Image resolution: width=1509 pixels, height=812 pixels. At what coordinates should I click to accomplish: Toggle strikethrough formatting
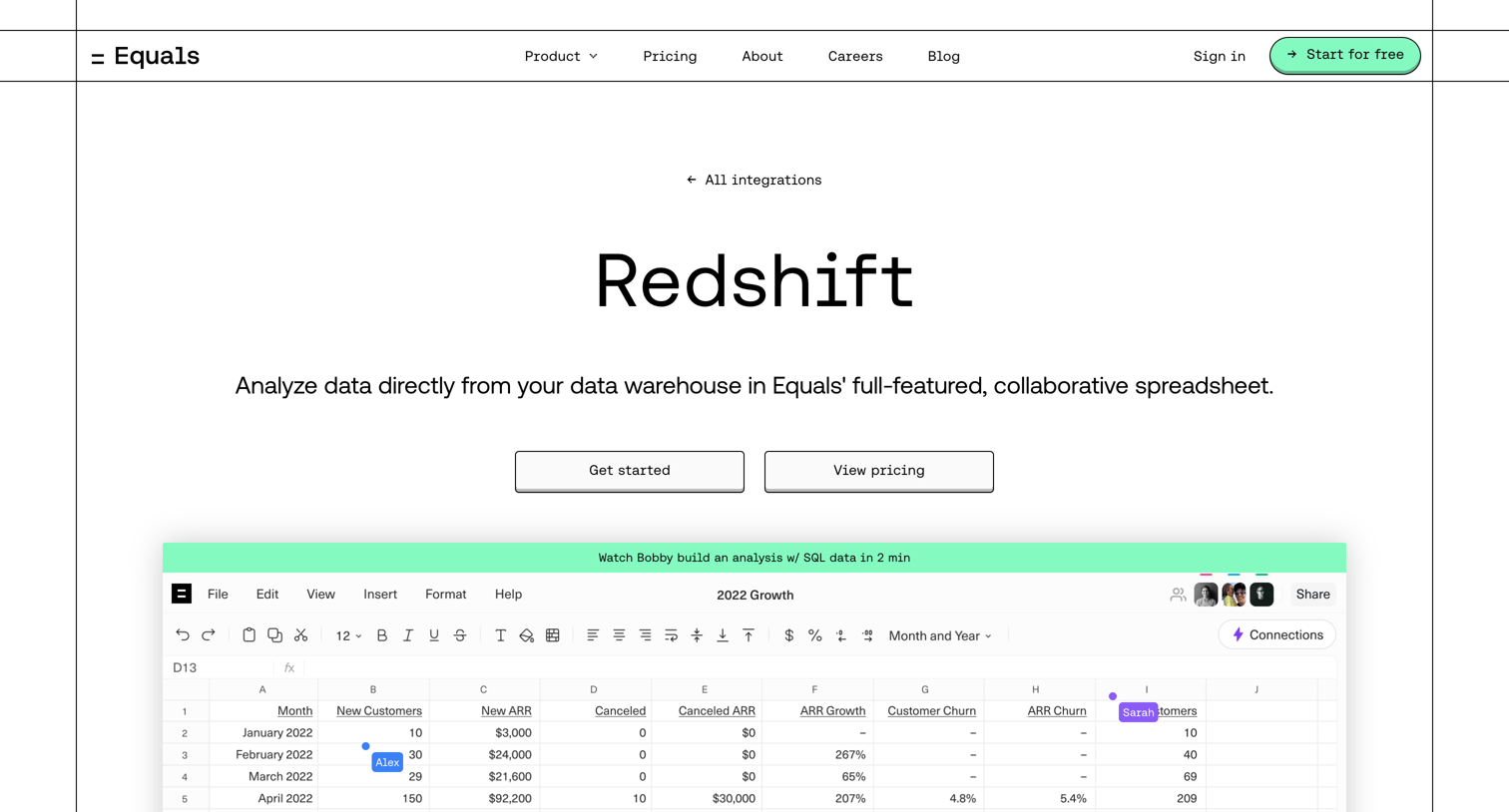point(460,635)
